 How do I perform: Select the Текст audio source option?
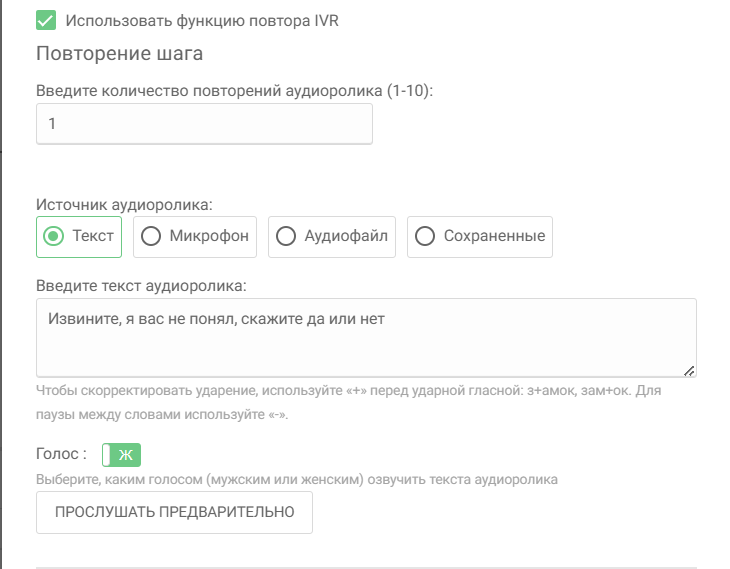(79, 237)
